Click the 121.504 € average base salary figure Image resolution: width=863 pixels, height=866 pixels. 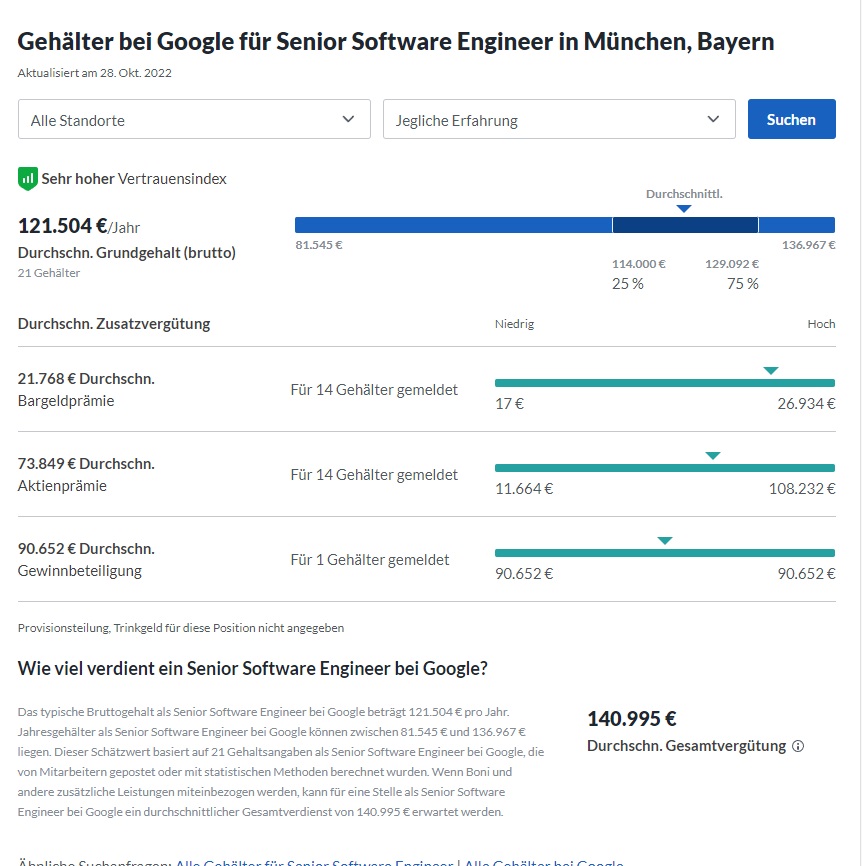click(63, 226)
